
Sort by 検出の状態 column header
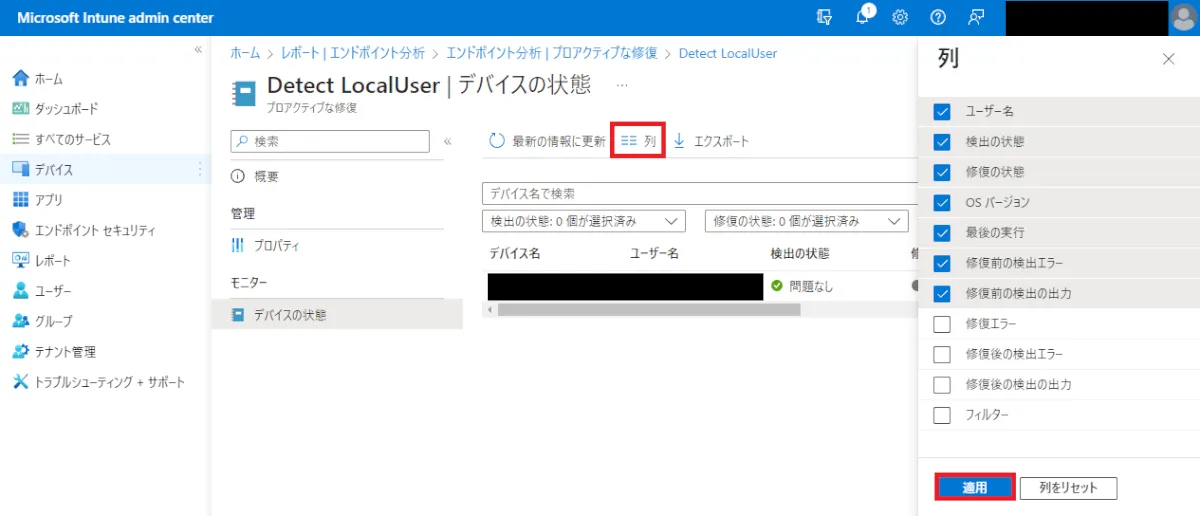(800, 253)
